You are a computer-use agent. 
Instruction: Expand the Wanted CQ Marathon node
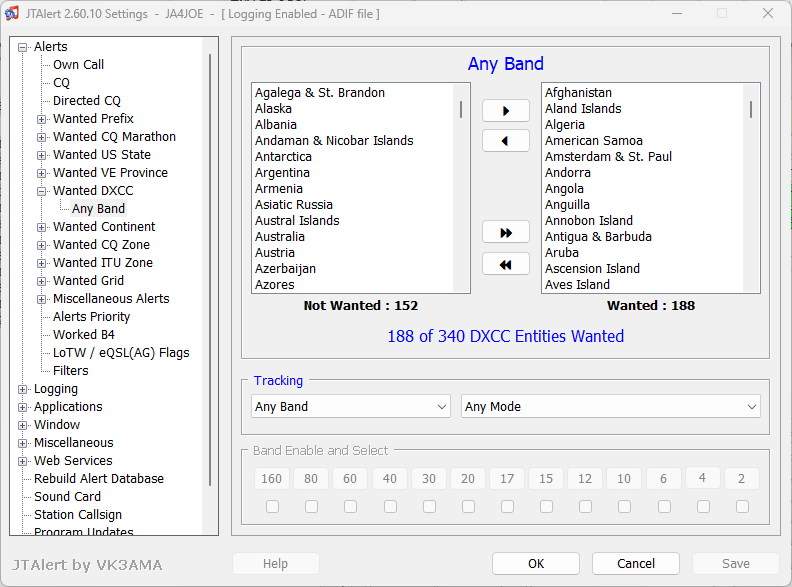click(x=41, y=137)
